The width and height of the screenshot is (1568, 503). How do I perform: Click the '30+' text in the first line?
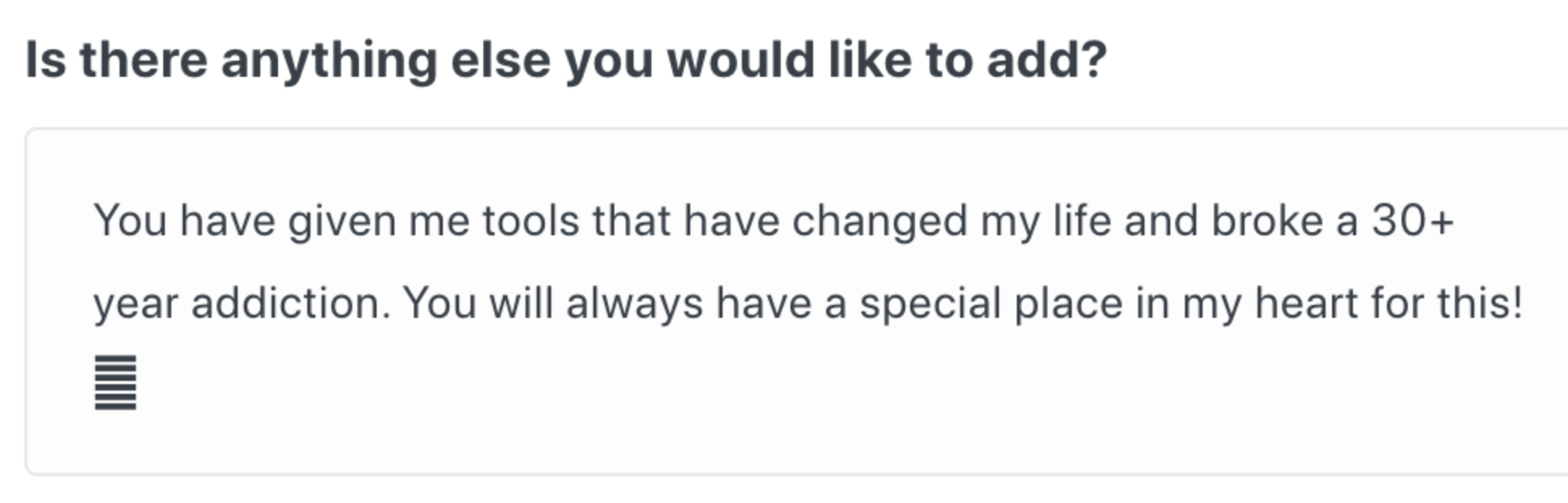coord(1412,221)
